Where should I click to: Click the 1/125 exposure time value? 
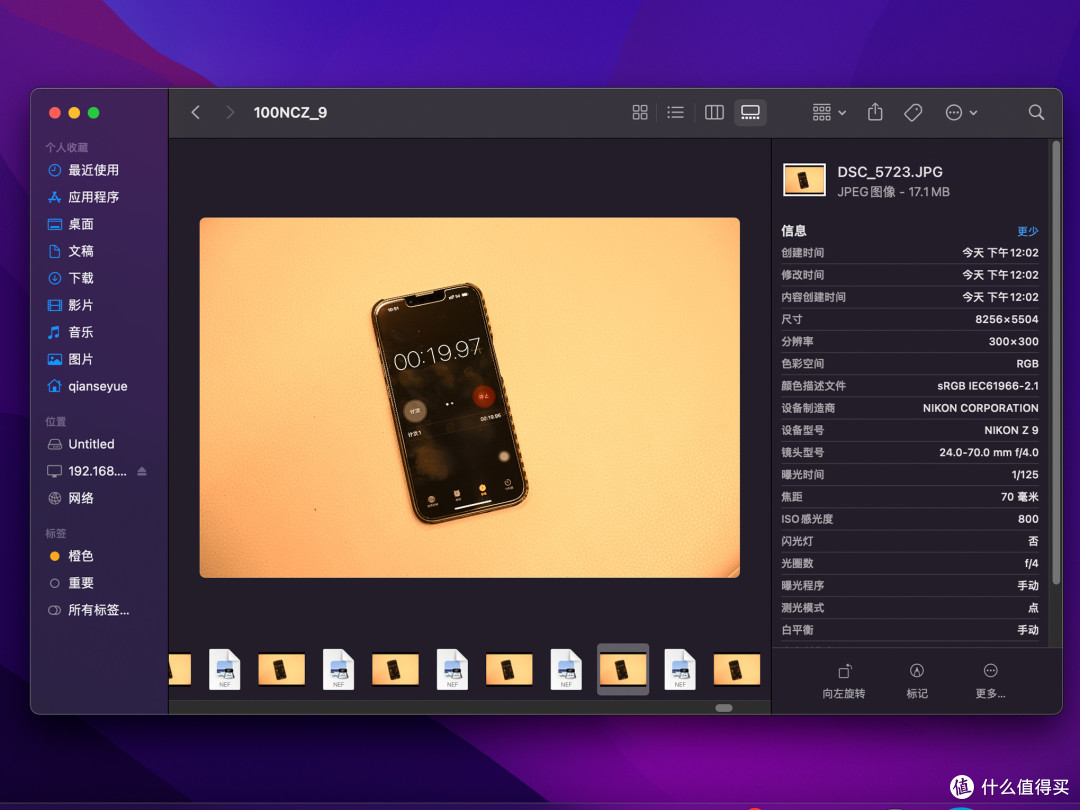[x=1025, y=475]
